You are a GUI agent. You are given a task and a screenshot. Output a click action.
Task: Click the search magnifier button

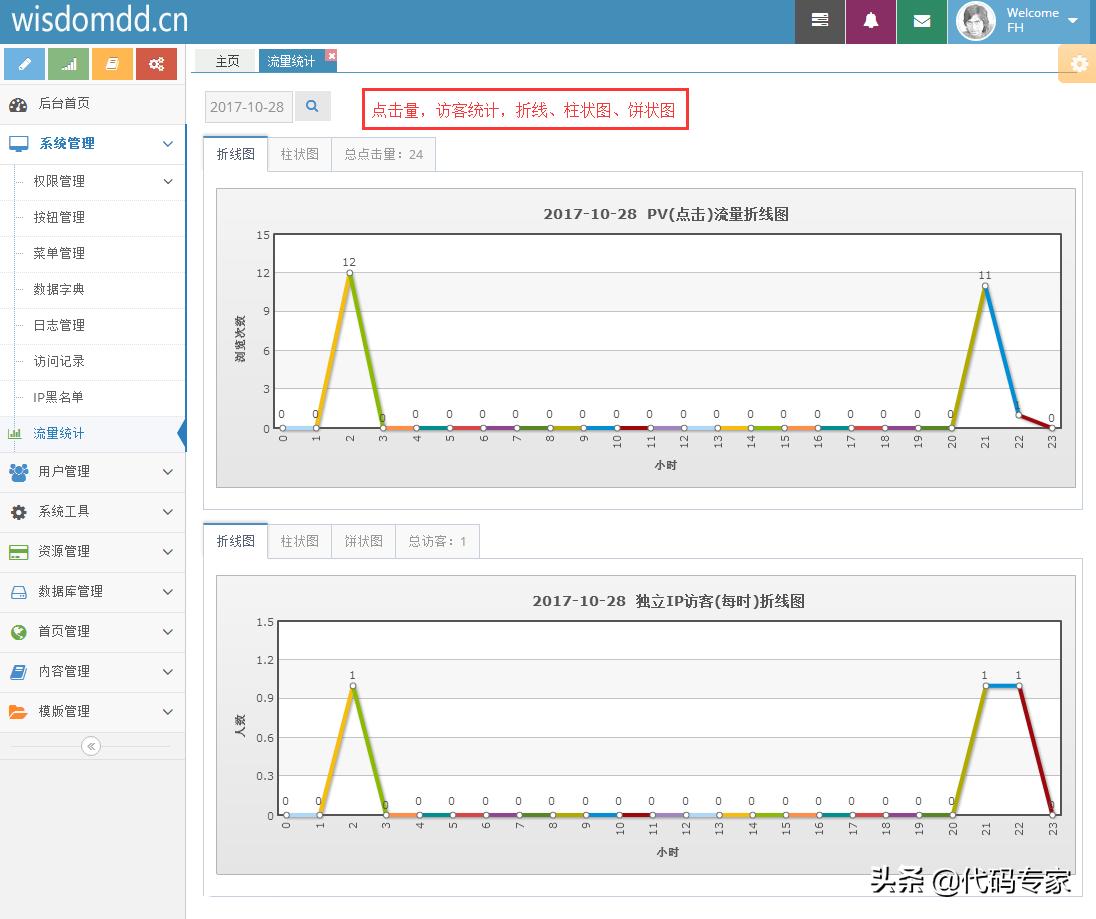[x=313, y=106]
